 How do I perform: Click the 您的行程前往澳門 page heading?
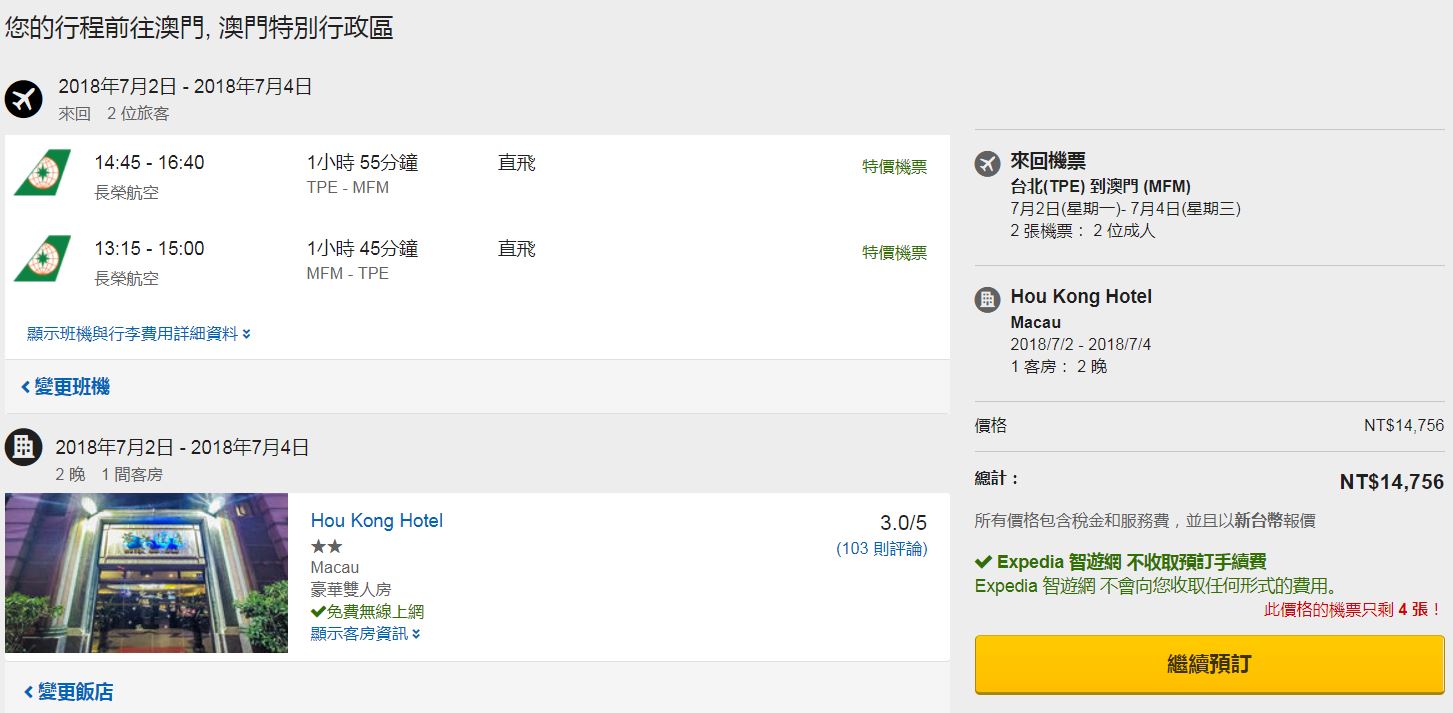(x=199, y=27)
